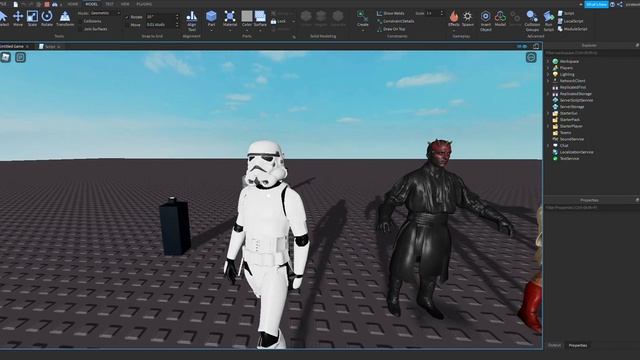Switch to the Script document tab
640x360 pixels.
tap(49, 47)
